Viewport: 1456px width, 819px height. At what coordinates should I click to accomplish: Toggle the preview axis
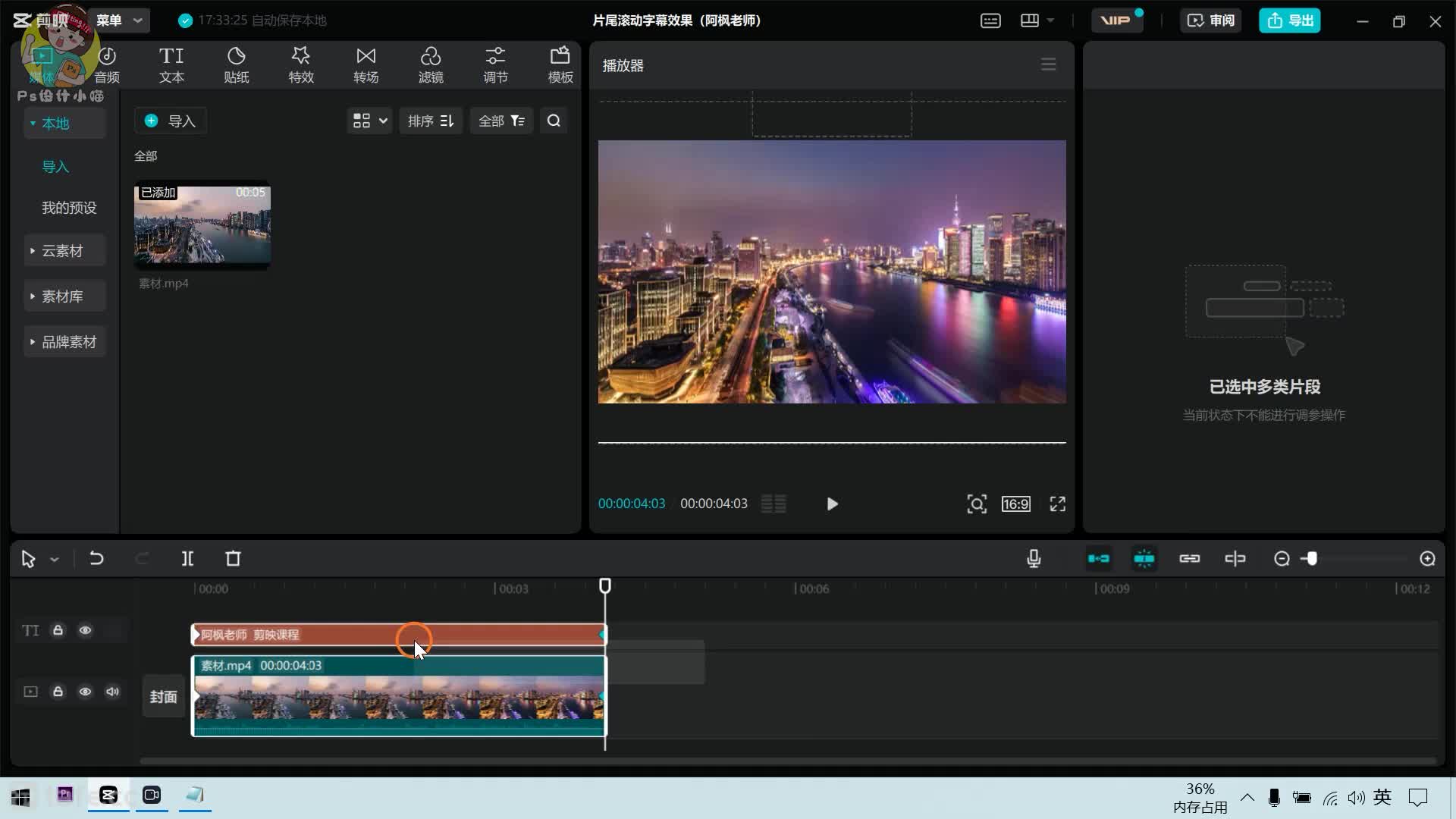[x=1235, y=559]
